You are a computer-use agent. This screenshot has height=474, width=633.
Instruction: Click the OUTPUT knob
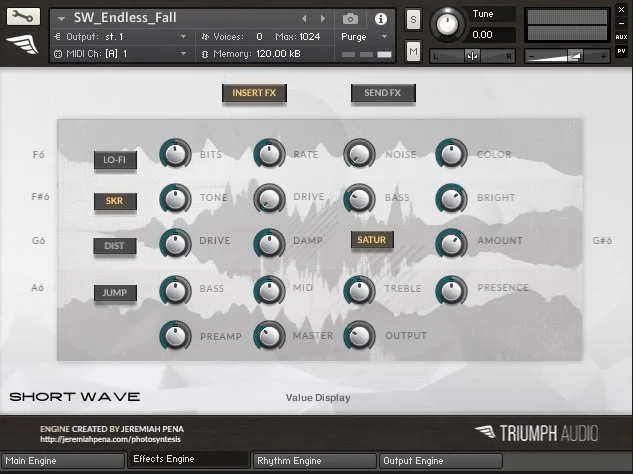[x=359, y=336]
